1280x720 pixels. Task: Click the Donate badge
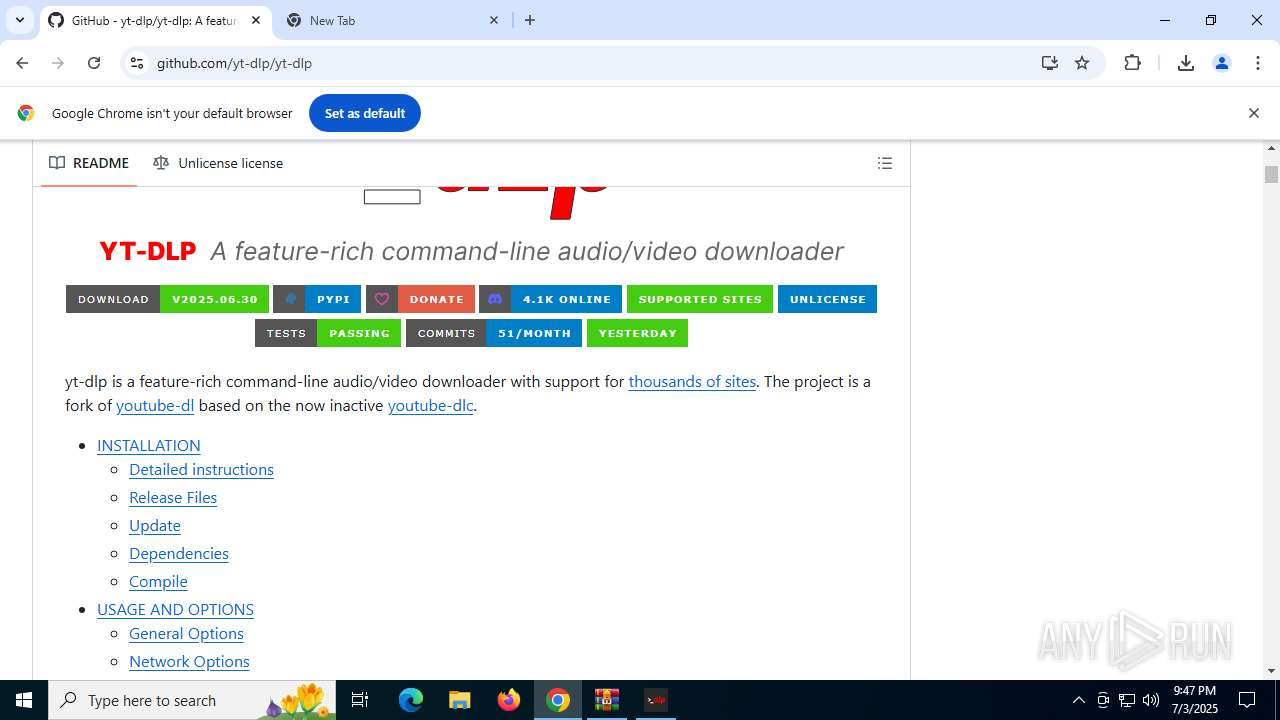pyautogui.click(x=420, y=299)
